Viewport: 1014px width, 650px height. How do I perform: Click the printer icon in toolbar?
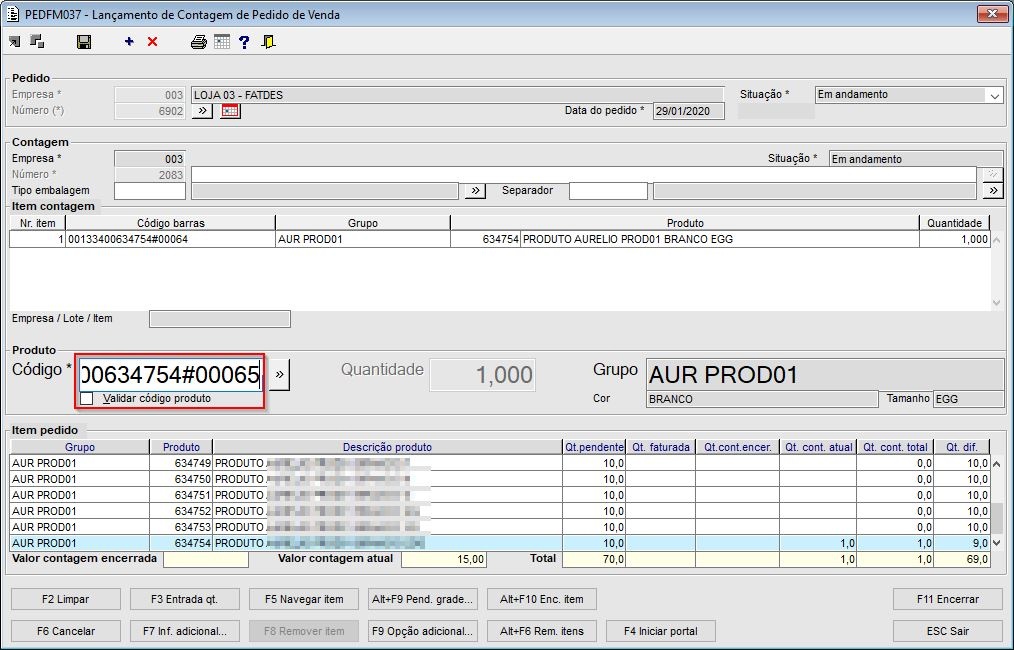[x=199, y=42]
